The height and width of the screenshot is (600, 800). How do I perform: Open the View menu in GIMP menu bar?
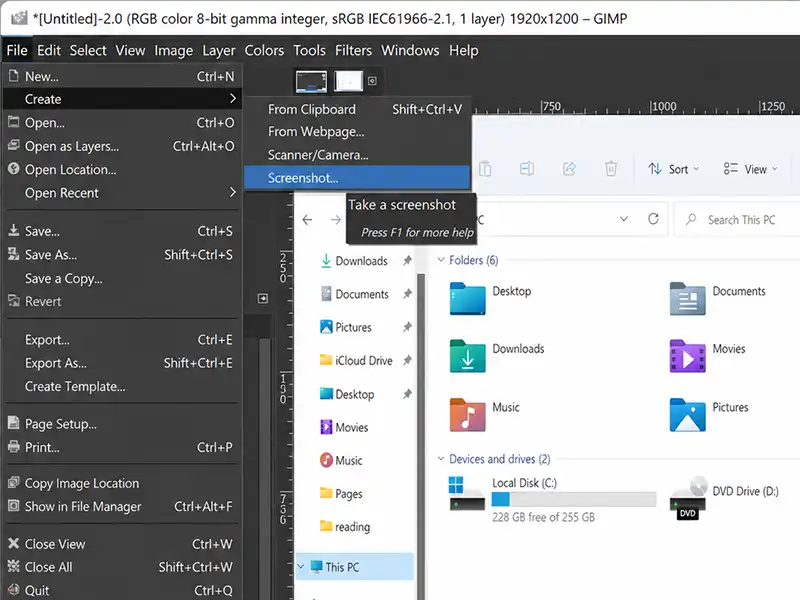pos(130,51)
